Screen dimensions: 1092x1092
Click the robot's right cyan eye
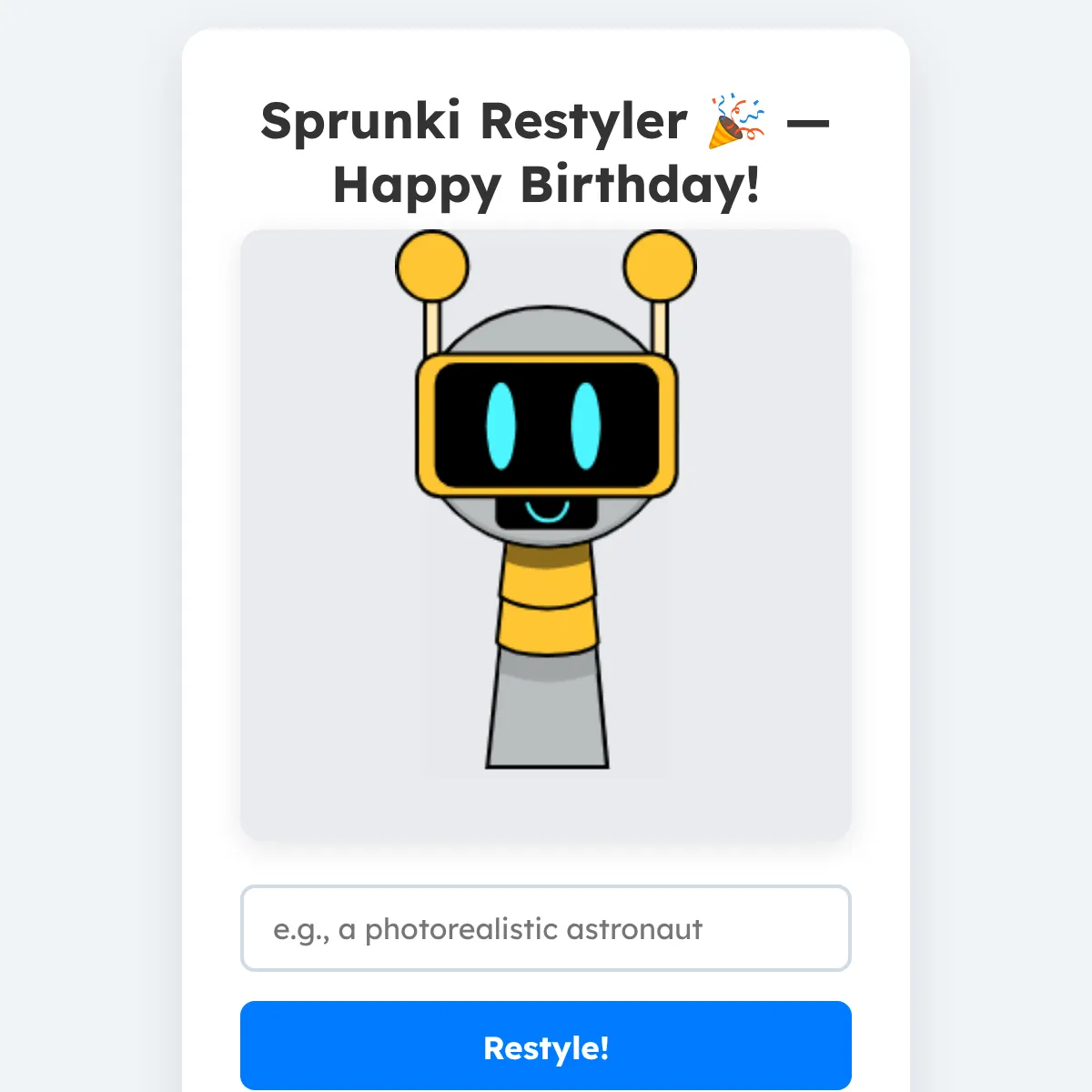click(x=585, y=426)
